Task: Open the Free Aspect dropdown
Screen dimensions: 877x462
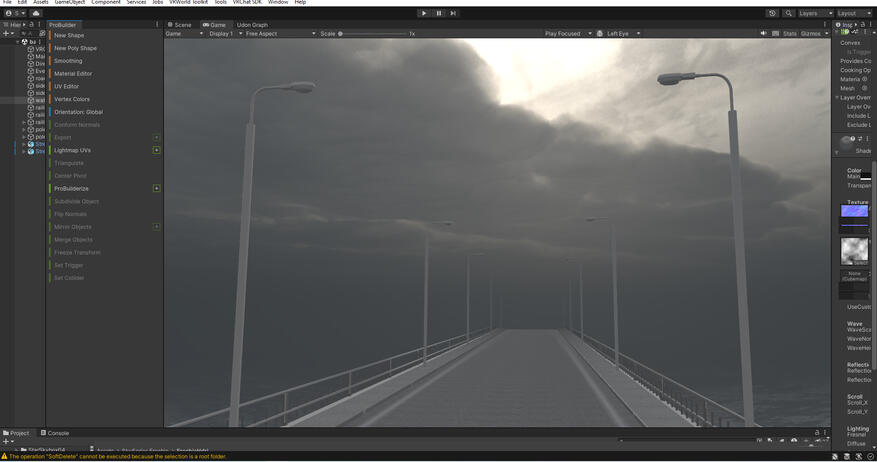Action: pyautogui.click(x=280, y=34)
